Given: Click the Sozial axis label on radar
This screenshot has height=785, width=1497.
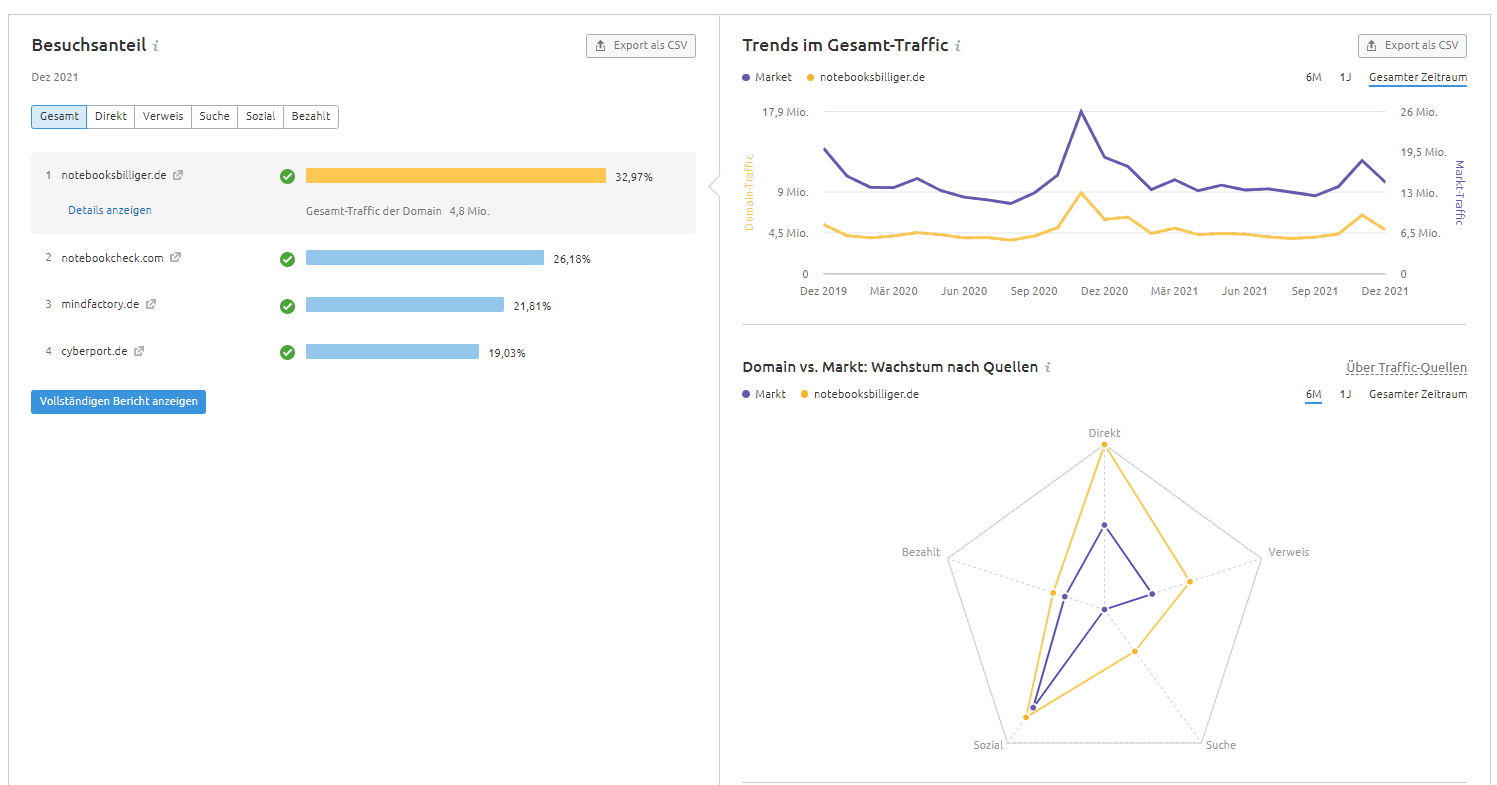Looking at the screenshot, I should click(988, 745).
